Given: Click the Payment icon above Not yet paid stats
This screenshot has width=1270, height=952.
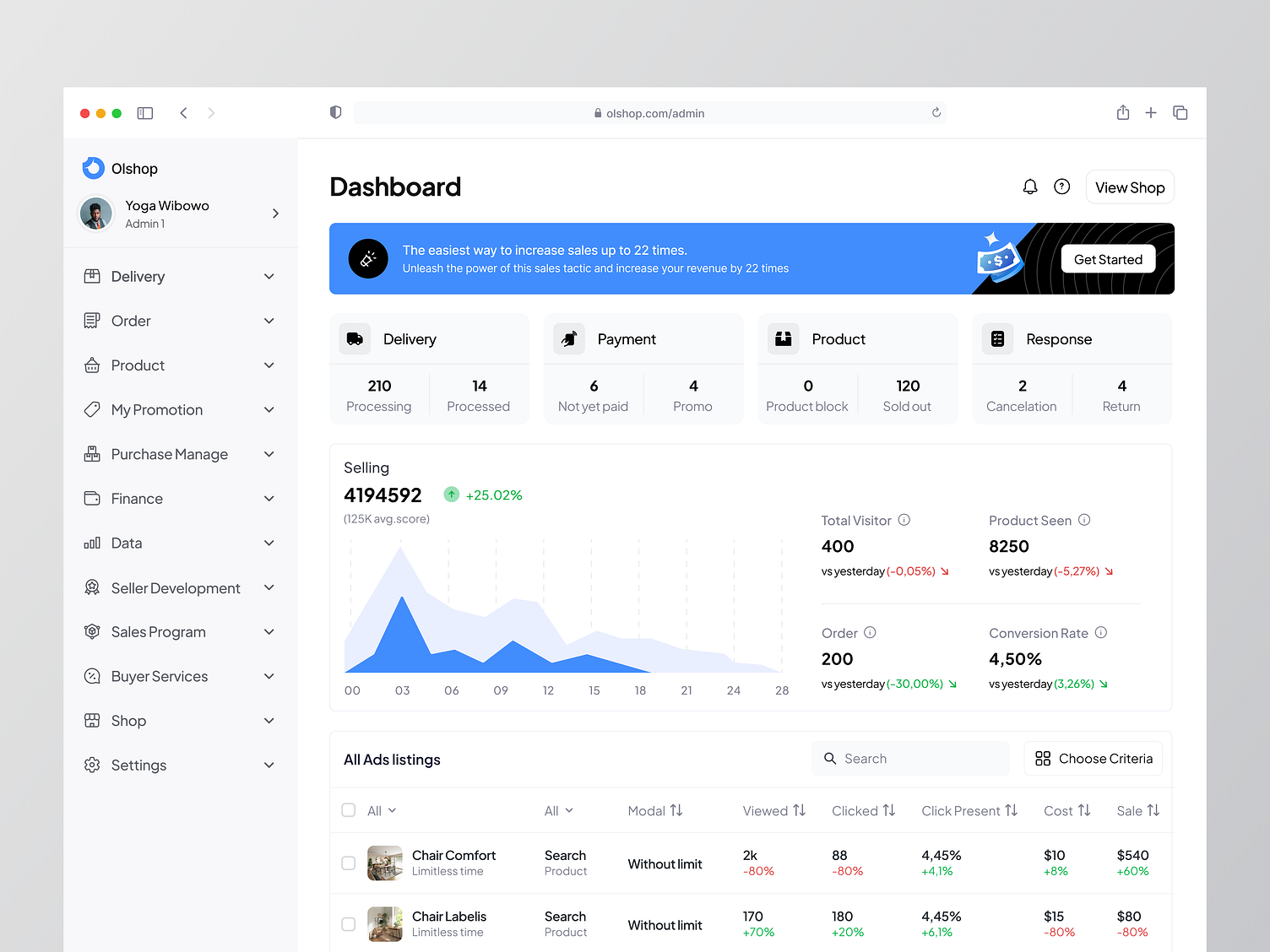Looking at the screenshot, I should 569,338.
